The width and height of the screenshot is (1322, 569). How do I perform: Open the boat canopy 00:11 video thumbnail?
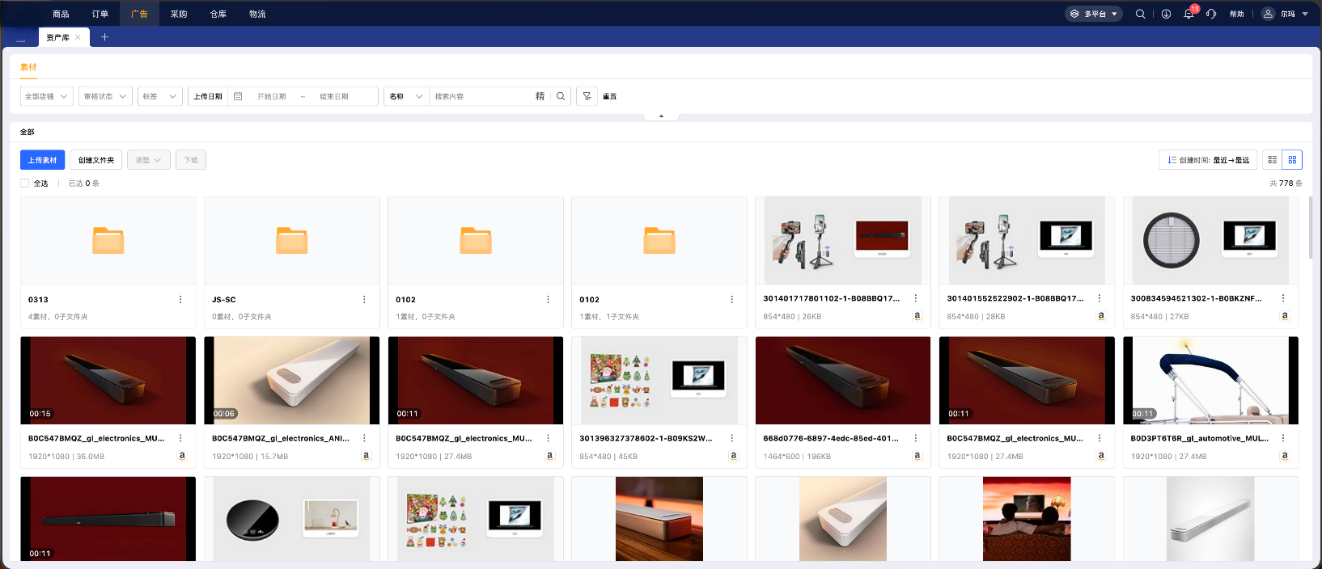tap(1211, 380)
